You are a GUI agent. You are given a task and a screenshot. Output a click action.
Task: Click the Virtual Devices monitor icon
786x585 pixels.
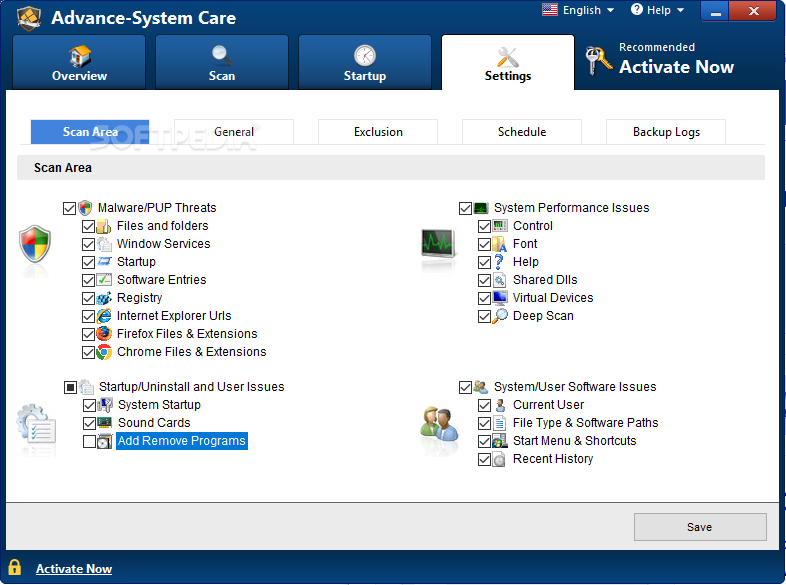click(x=500, y=298)
